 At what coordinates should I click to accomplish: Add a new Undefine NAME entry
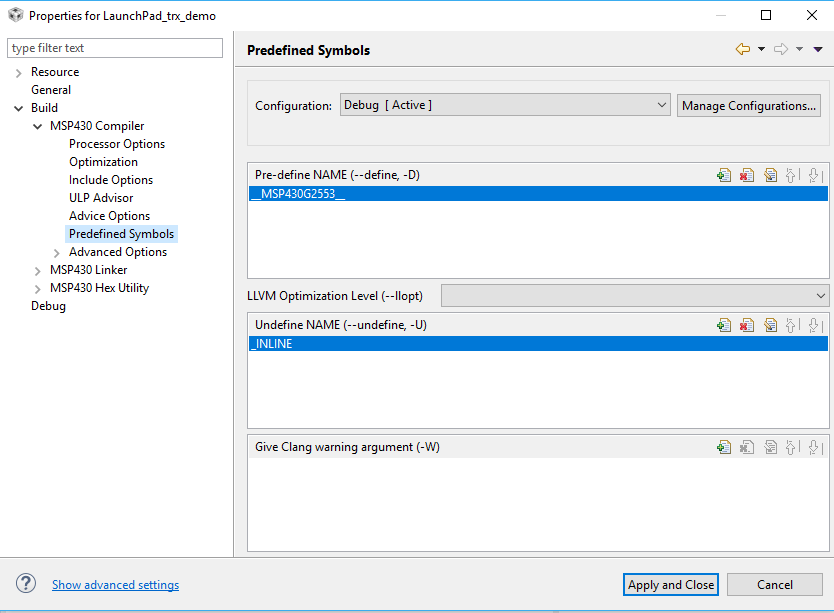pos(724,325)
